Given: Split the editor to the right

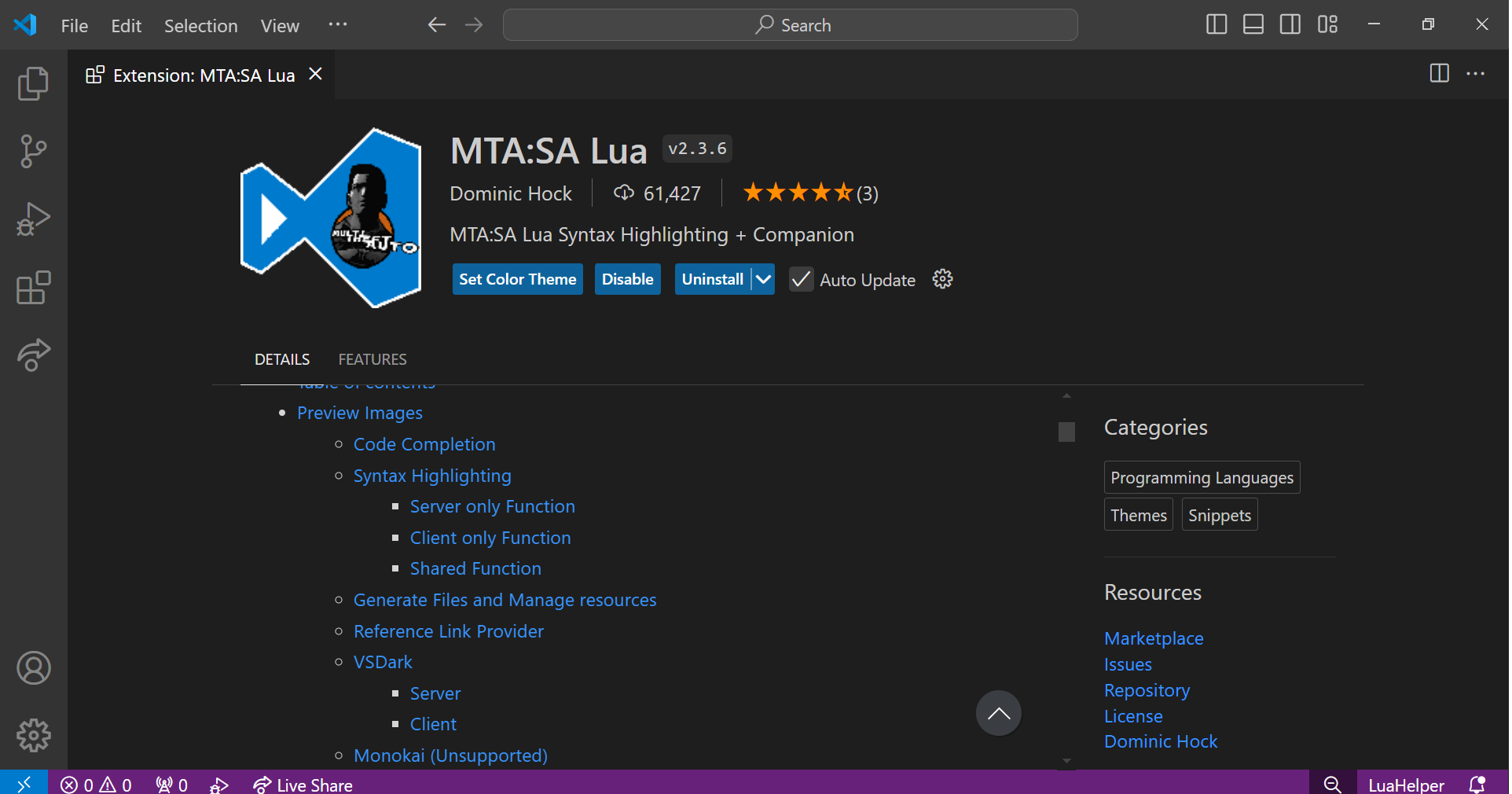Looking at the screenshot, I should [1439, 73].
